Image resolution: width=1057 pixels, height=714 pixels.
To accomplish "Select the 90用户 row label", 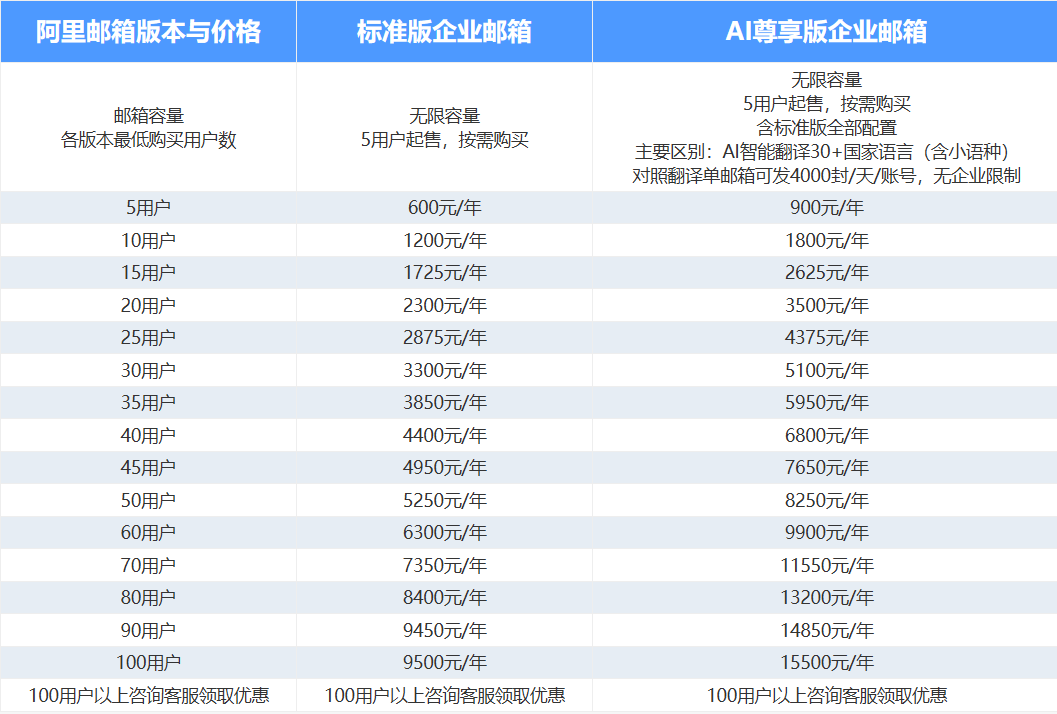I will [148, 630].
